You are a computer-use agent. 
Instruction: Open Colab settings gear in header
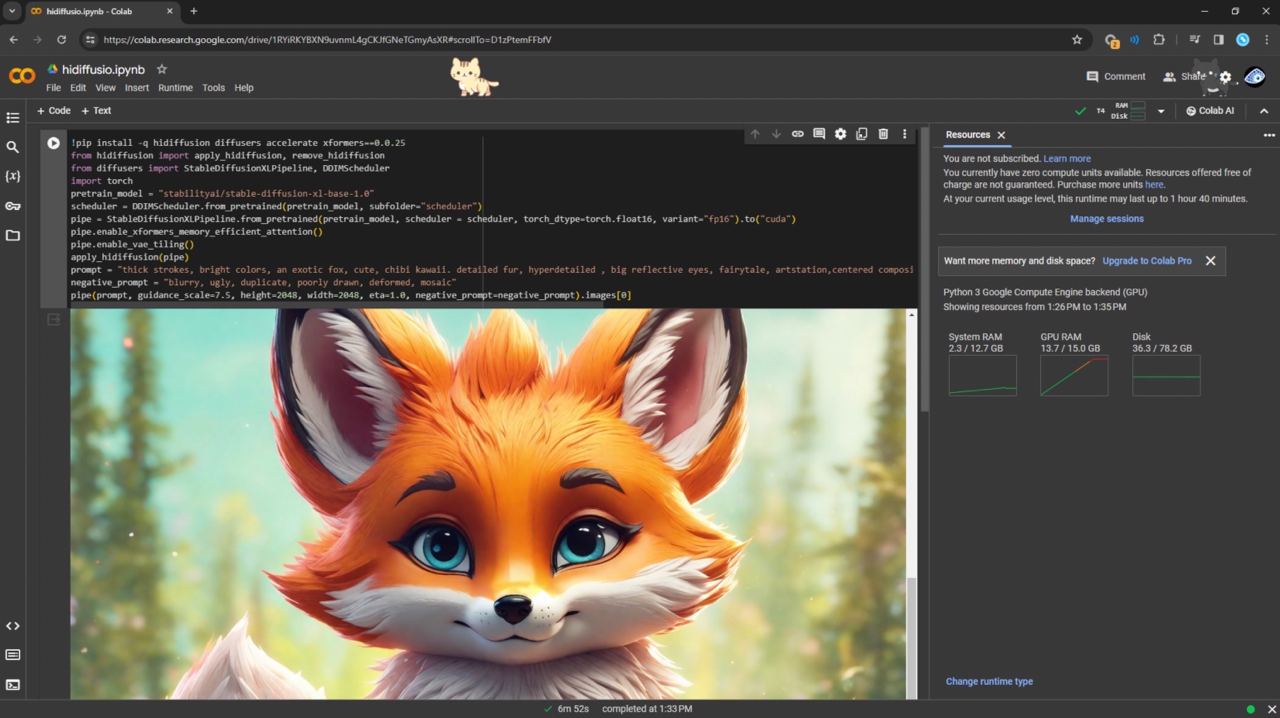tap(1225, 77)
